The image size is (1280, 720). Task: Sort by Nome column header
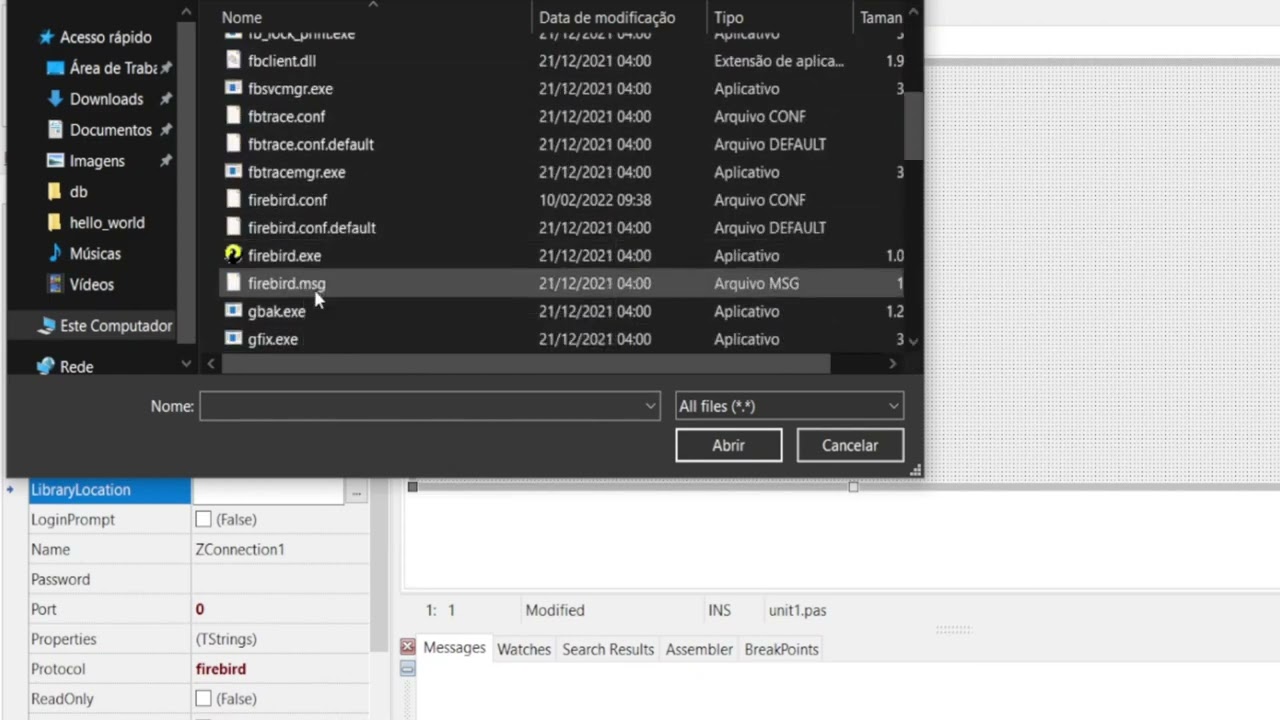tap(242, 18)
